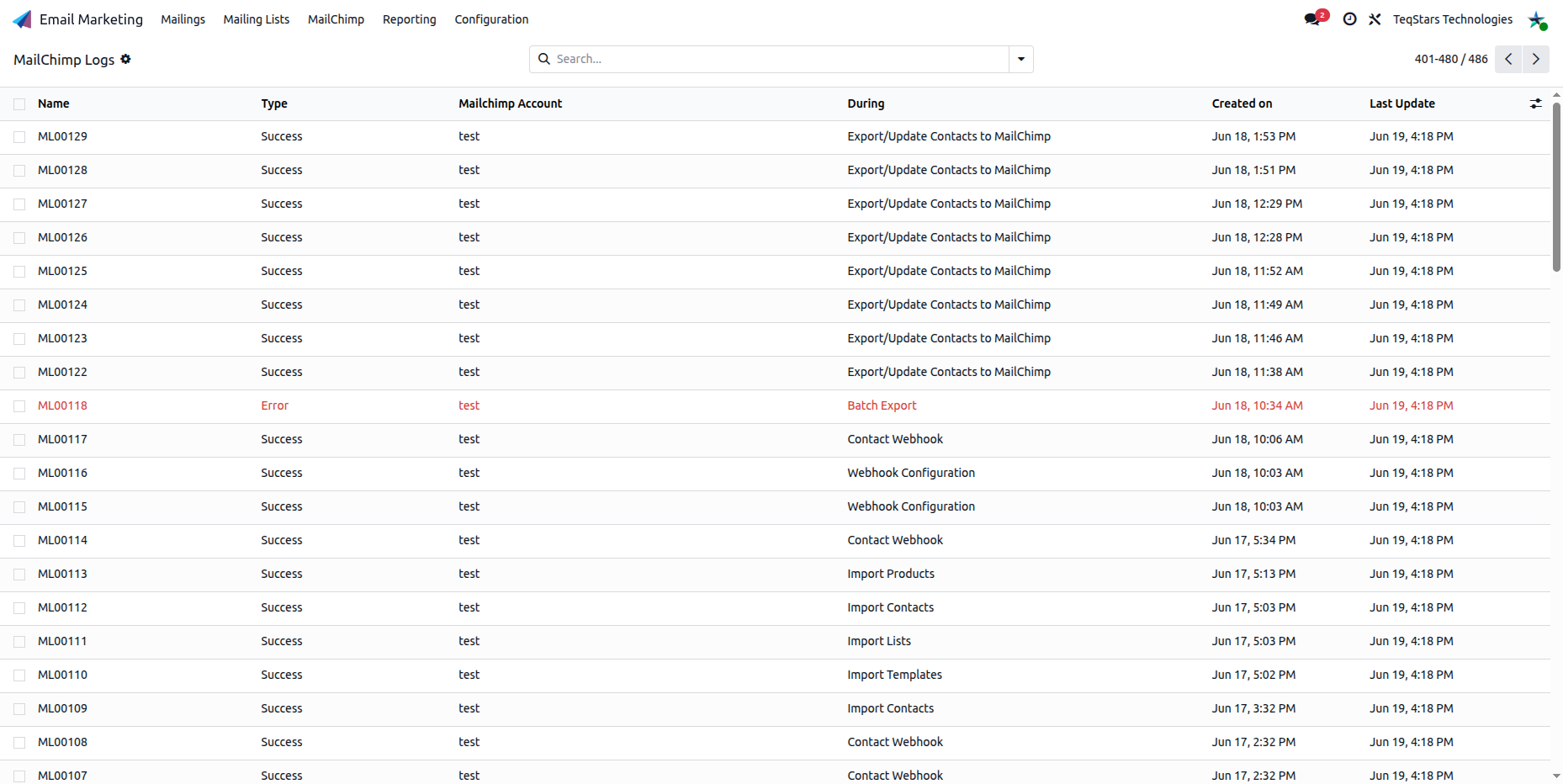This screenshot has width=1563, height=784.
Task: Sort by Mailchimp Account column header
Action: pos(511,103)
